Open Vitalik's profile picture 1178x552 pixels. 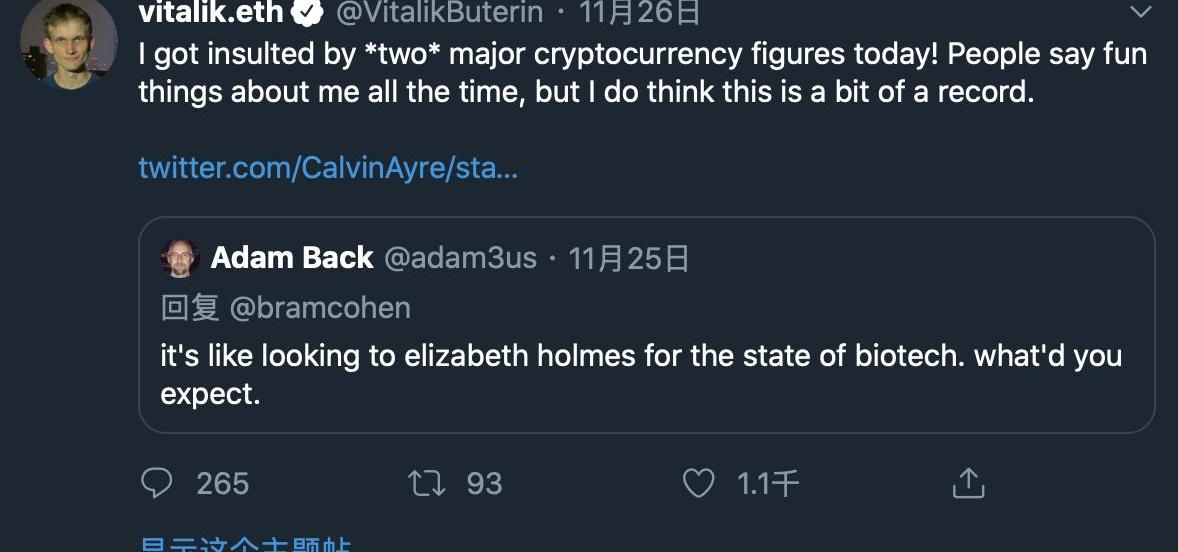click(70, 45)
